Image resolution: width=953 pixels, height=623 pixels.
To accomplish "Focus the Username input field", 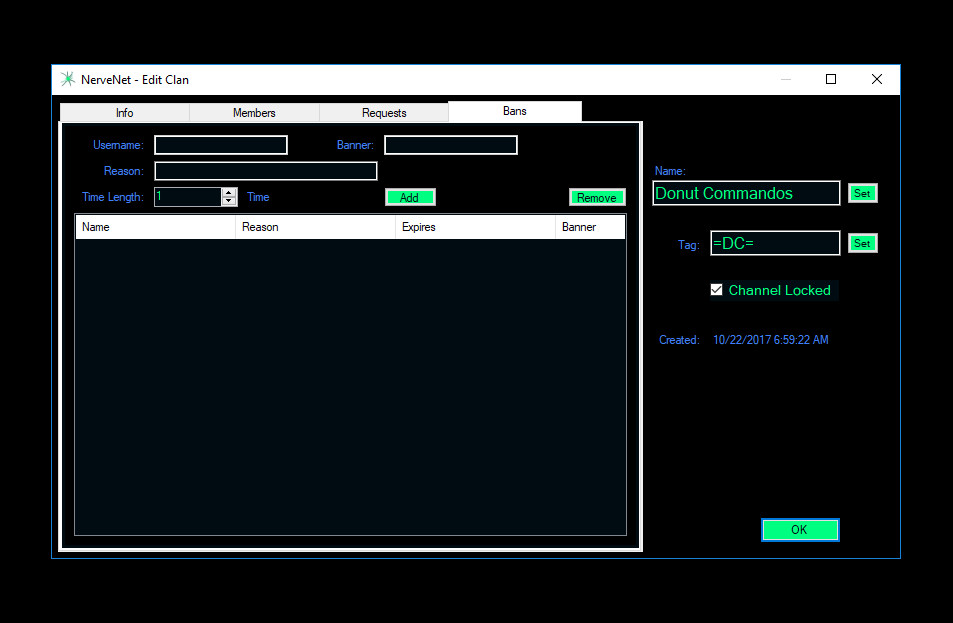I will 221,146.
